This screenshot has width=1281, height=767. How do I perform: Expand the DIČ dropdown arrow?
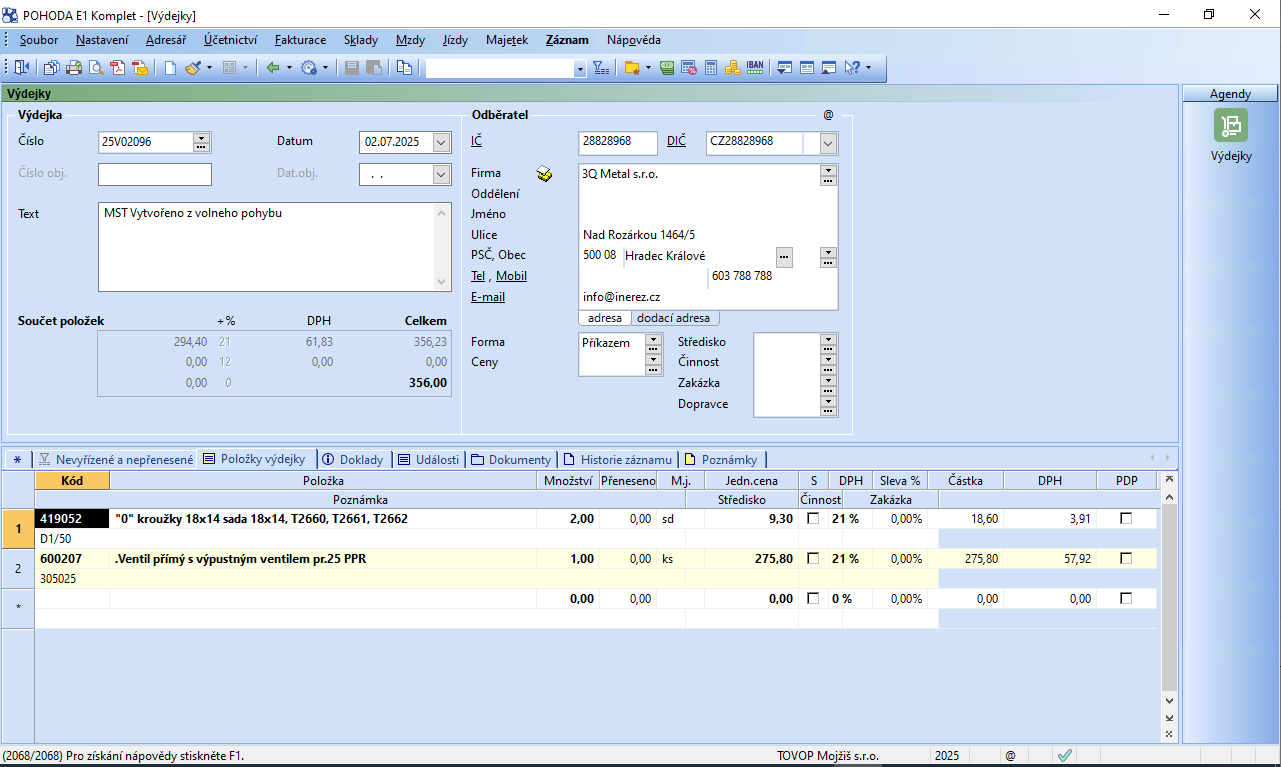[x=828, y=143]
